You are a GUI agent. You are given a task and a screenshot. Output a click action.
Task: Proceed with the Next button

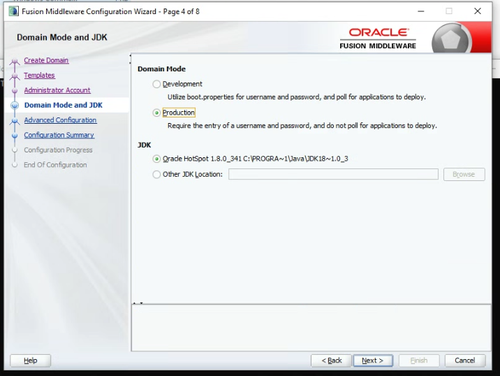tap(373, 360)
